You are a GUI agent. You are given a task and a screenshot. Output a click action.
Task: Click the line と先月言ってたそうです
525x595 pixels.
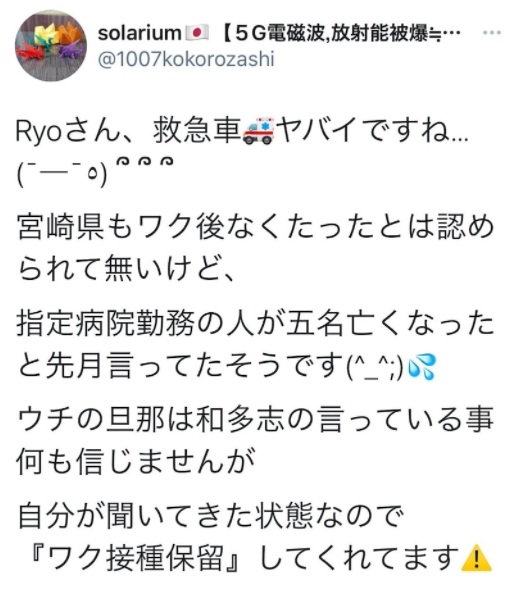tap(226, 366)
